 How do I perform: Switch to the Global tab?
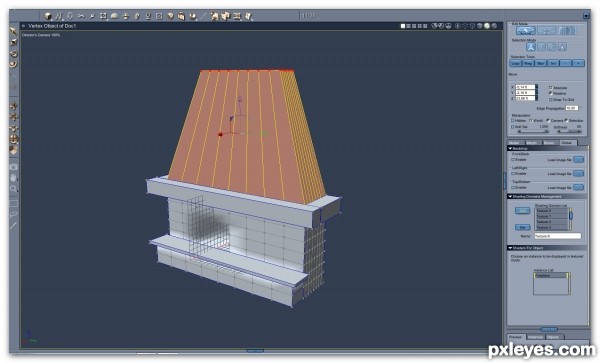point(567,143)
